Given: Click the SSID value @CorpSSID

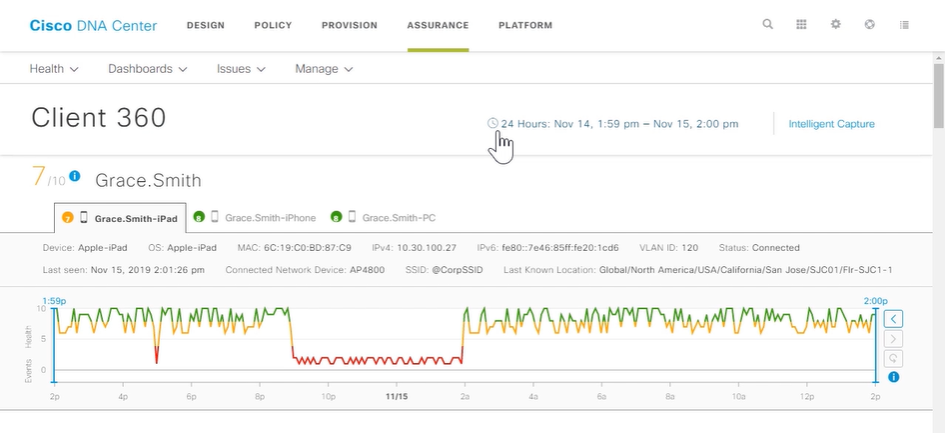Looking at the screenshot, I should pos(457,270).
